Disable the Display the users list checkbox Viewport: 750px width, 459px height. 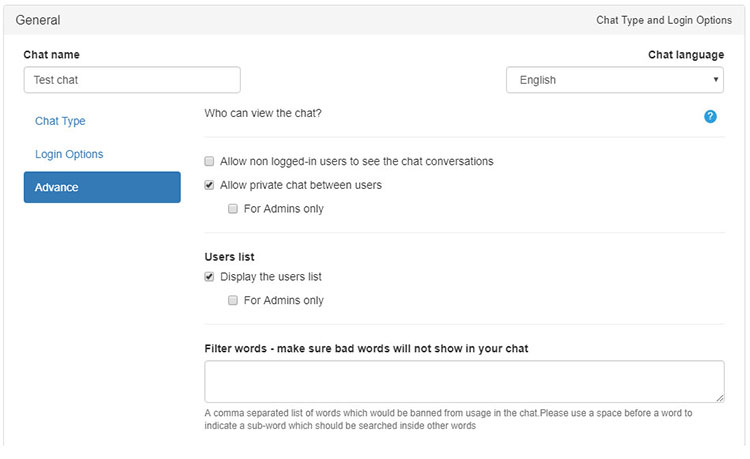(210, 277)
